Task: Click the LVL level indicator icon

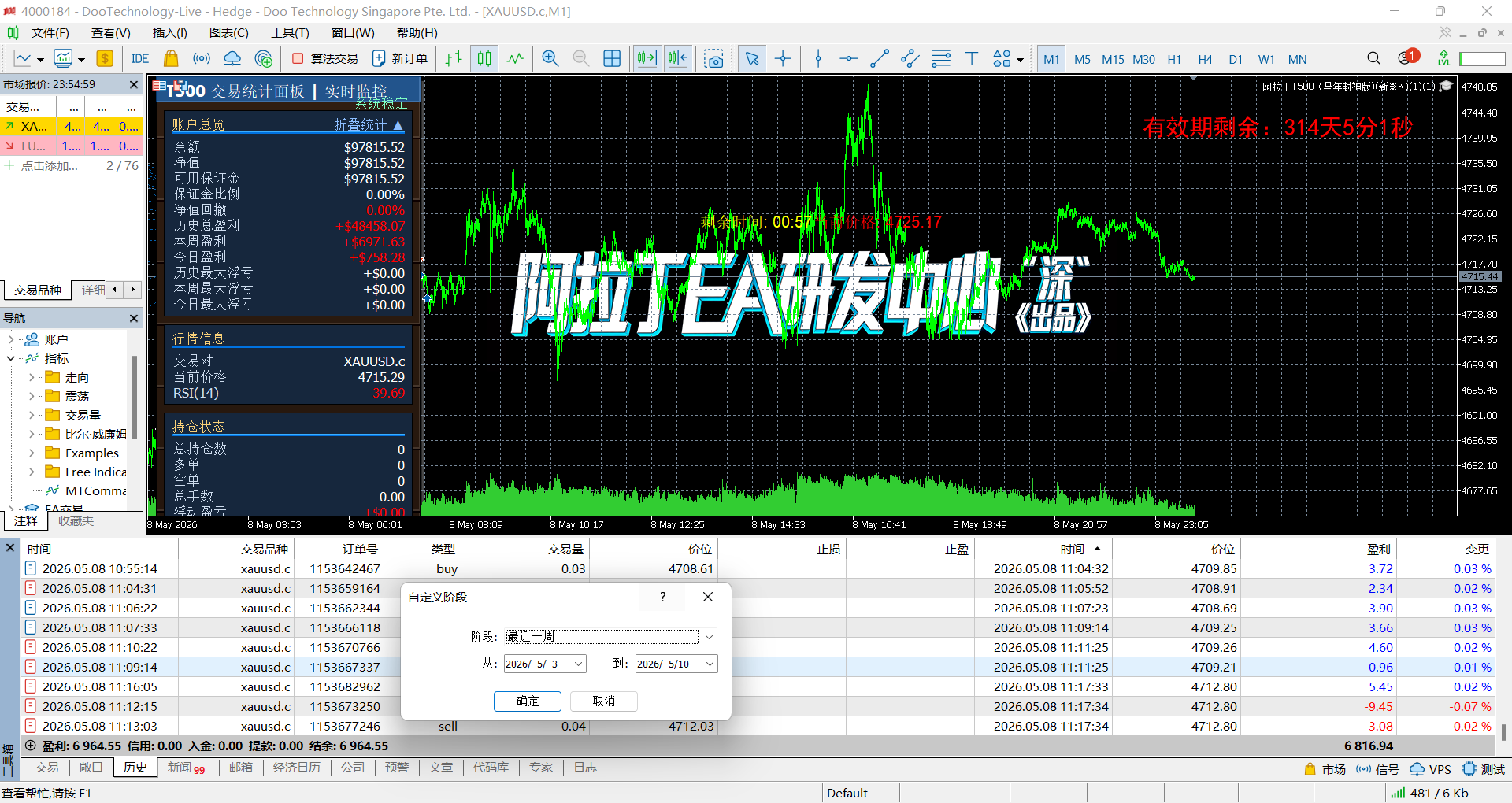Action: coord(1443,59)
